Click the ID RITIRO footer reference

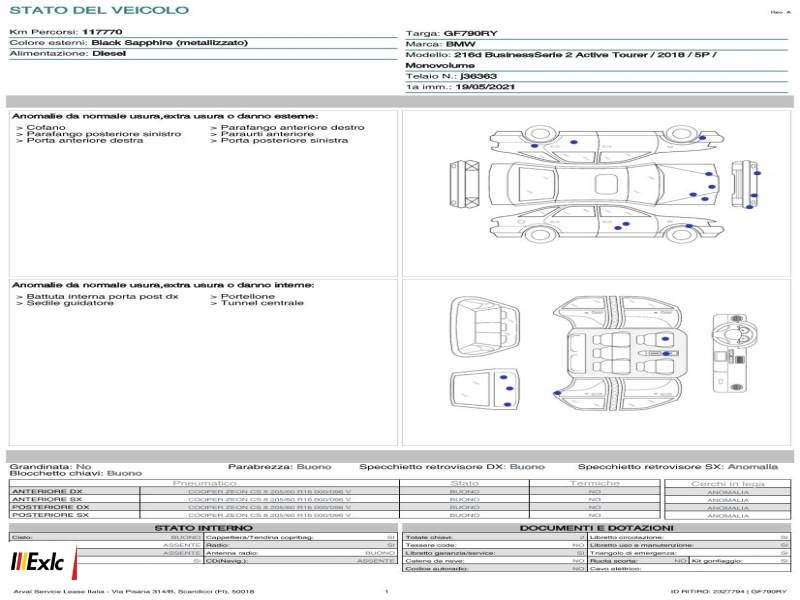coord(729,591)
